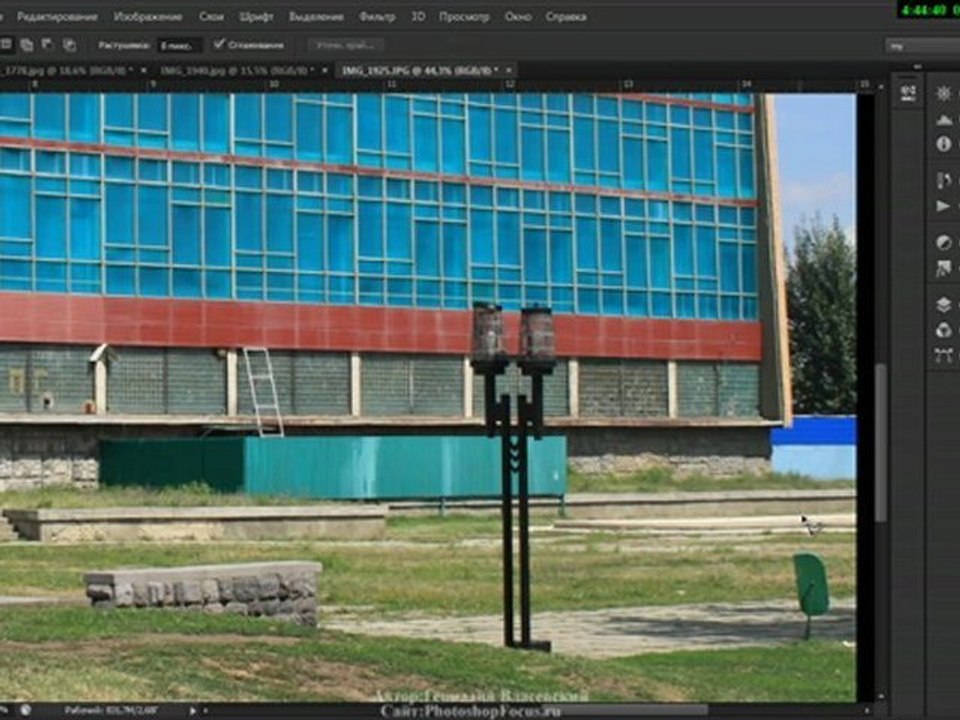Screen dimensions: 960x720
Task: Open the Окно menu
Action: point(518,17)
